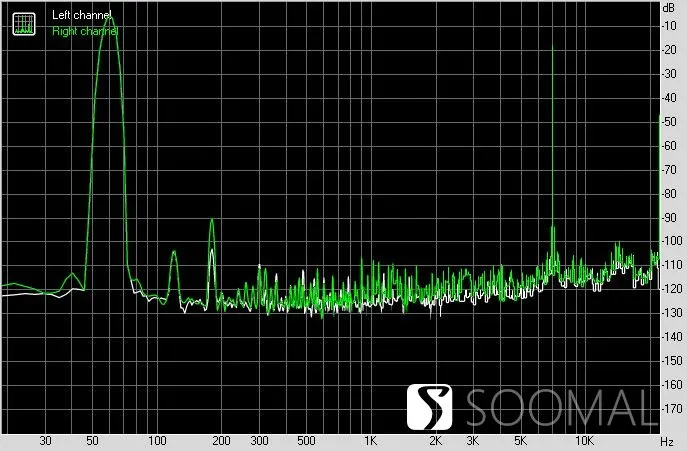Click the Hz axis unit label
Image resolution: width=687 pixels, height=451 pixels.
coord(667,441)
